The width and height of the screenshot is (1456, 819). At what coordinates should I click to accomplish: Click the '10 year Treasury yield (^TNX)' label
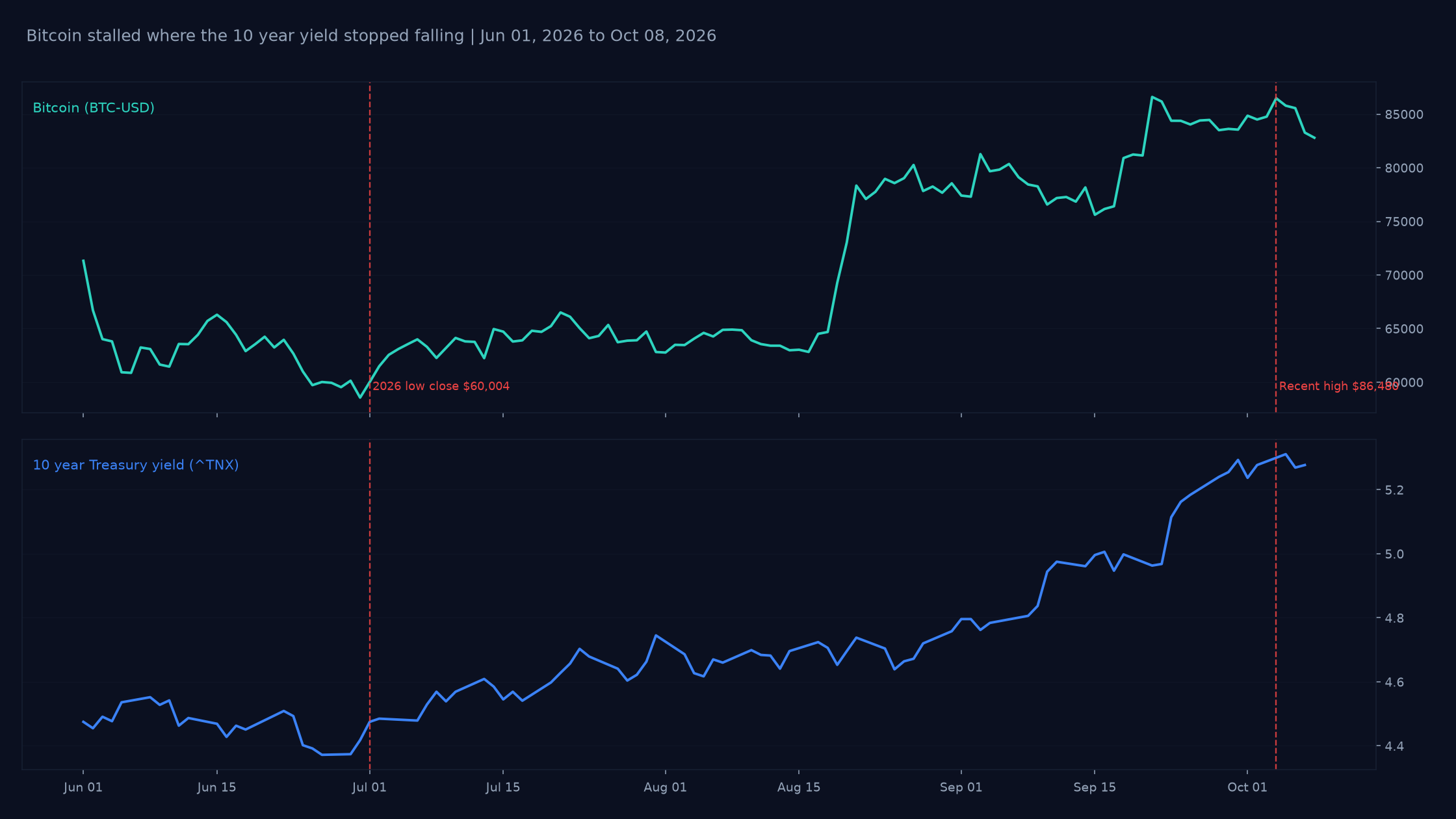[x=136, y=465]
